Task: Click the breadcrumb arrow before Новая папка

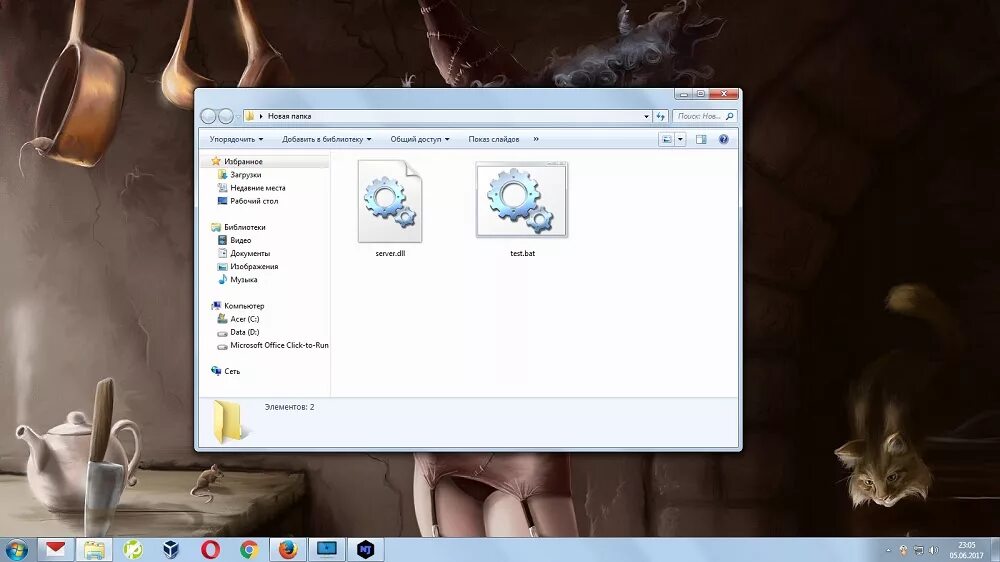Action: pyautogui.click(x=261, y=116)
